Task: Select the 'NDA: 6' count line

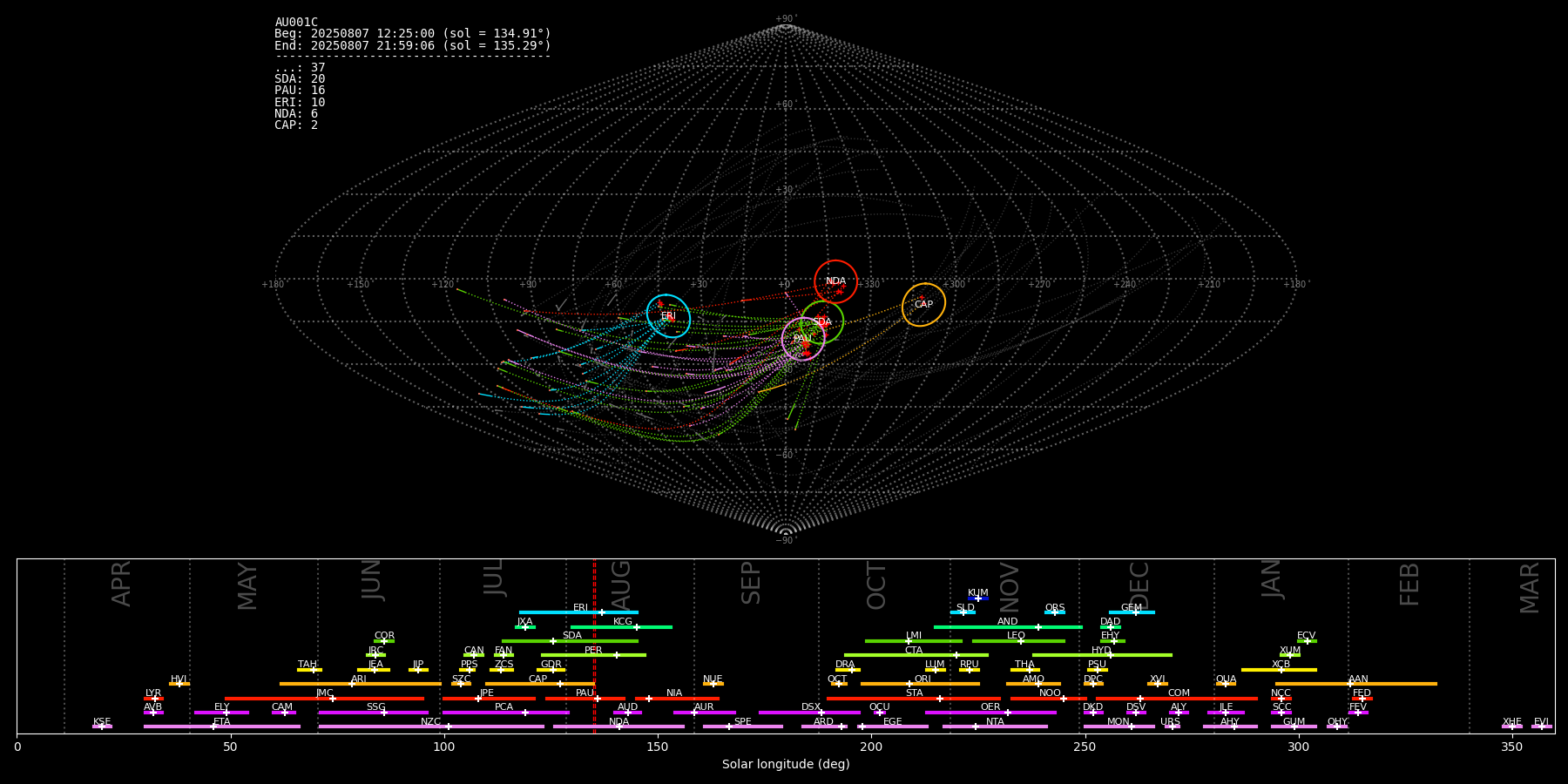Action: (296, 114)
